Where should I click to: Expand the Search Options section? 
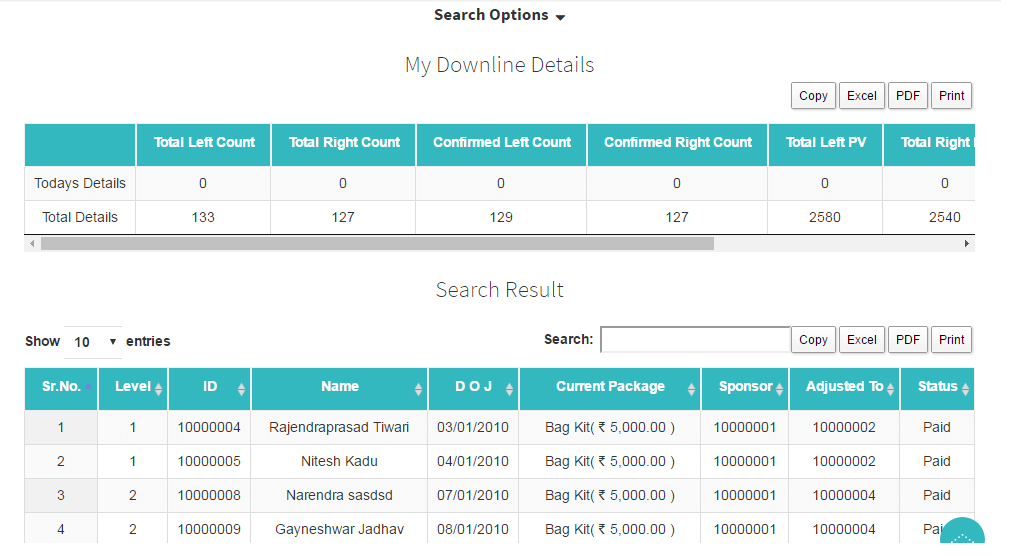coord(499,15)
